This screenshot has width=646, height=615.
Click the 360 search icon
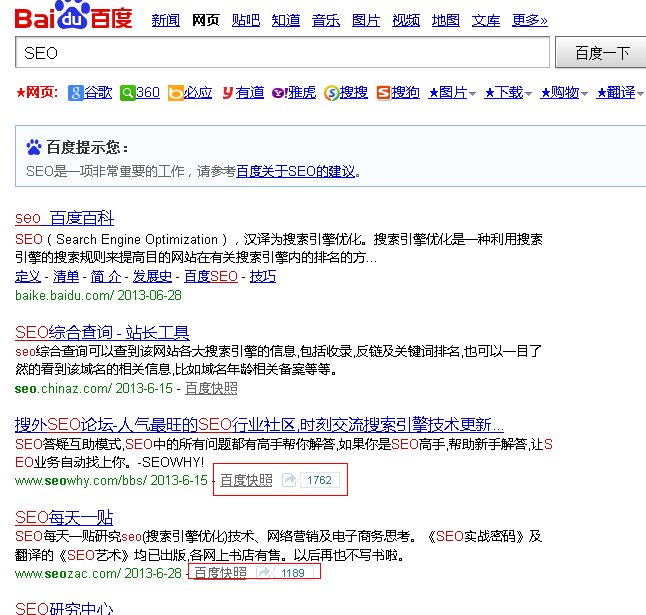coord(127,93)
